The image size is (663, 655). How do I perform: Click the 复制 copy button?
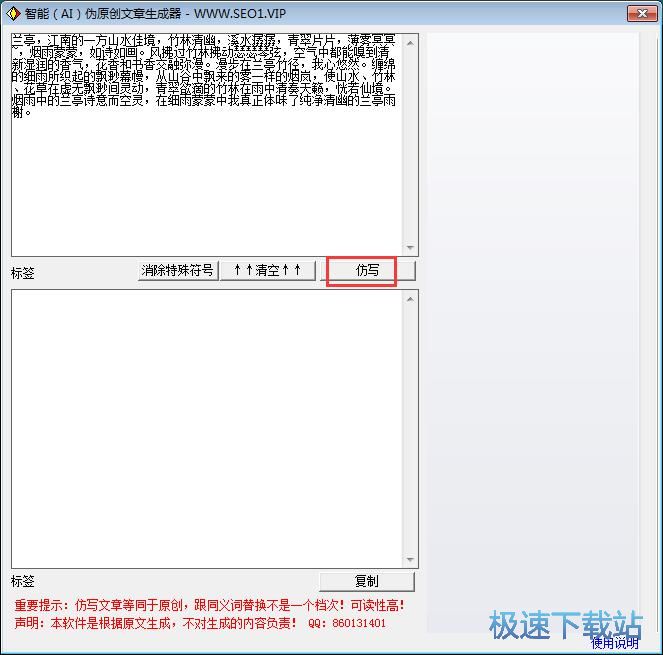tap(367, 582)
